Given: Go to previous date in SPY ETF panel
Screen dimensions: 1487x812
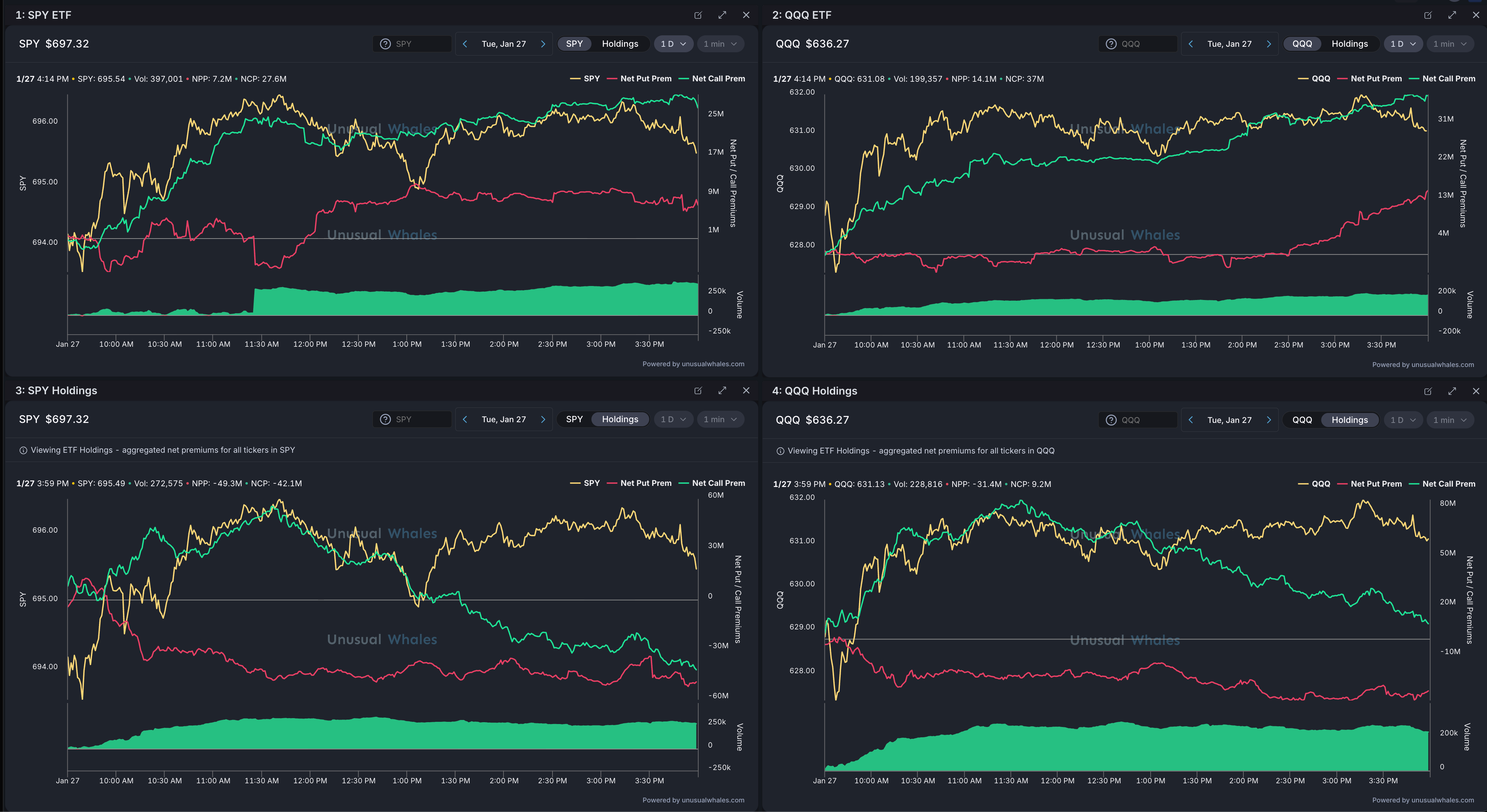Looking at the screenshot, I should 465,44.
